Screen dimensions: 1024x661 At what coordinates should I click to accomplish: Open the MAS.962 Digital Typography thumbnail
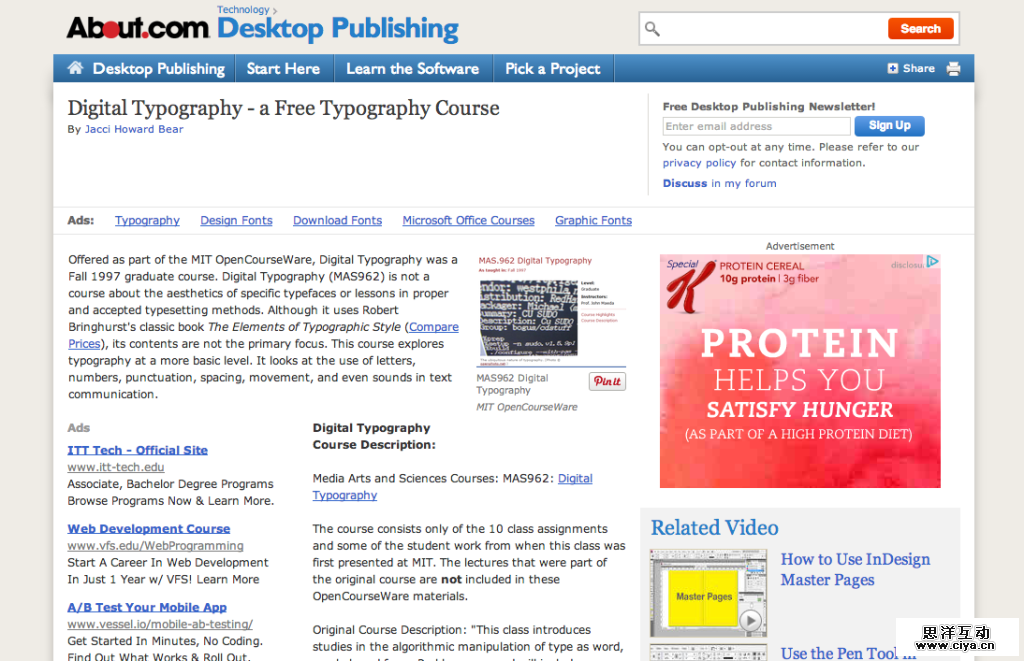pos(551,311)
